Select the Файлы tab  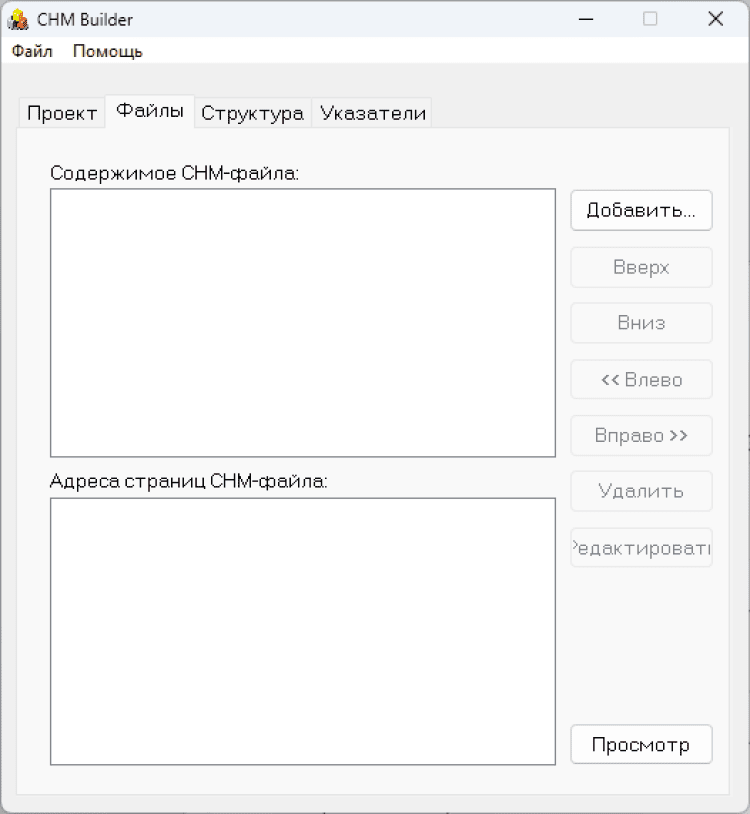(150, 111)
